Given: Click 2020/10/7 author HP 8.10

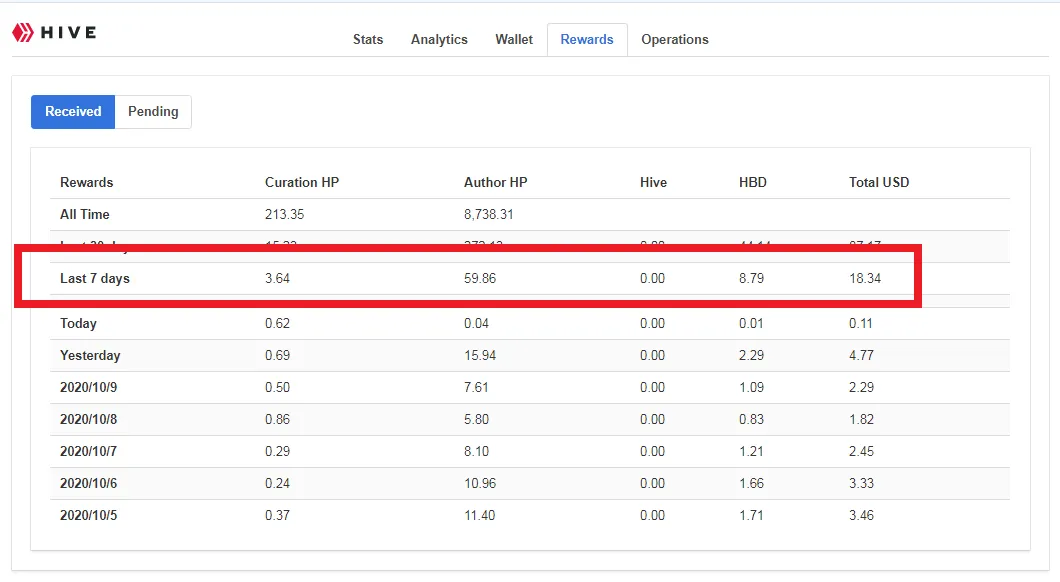Looking at the screenshot, I should point(476,452).
